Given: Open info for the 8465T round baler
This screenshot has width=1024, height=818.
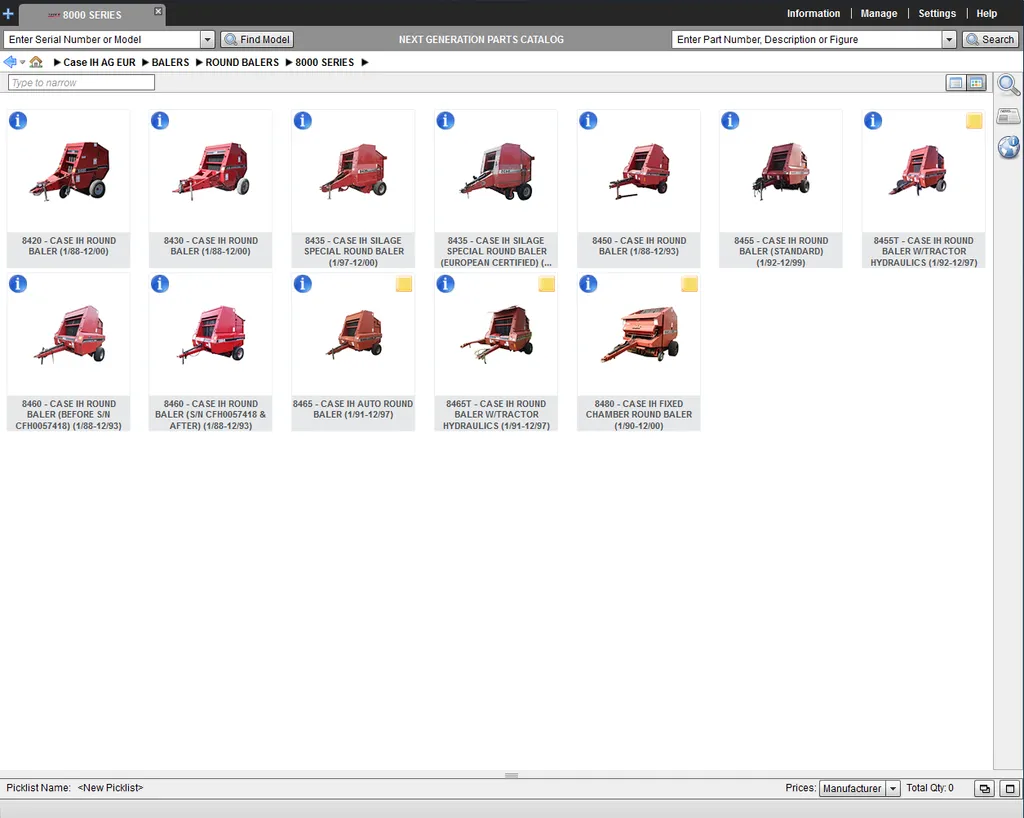Looking at the screenshot, I should coord(445,284).
